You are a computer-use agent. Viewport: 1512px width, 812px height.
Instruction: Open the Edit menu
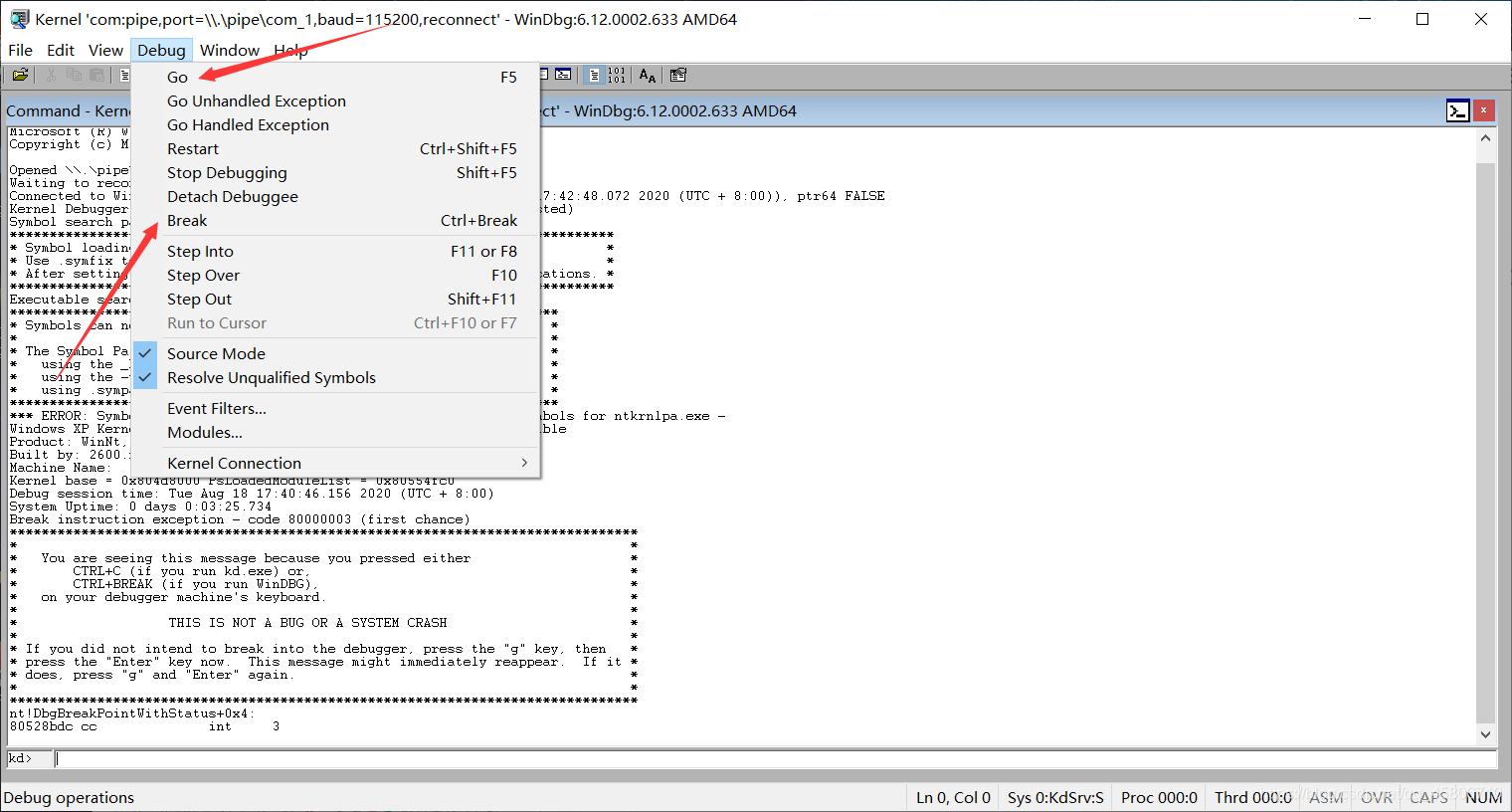pyautogui.click(x=61, y=50)
